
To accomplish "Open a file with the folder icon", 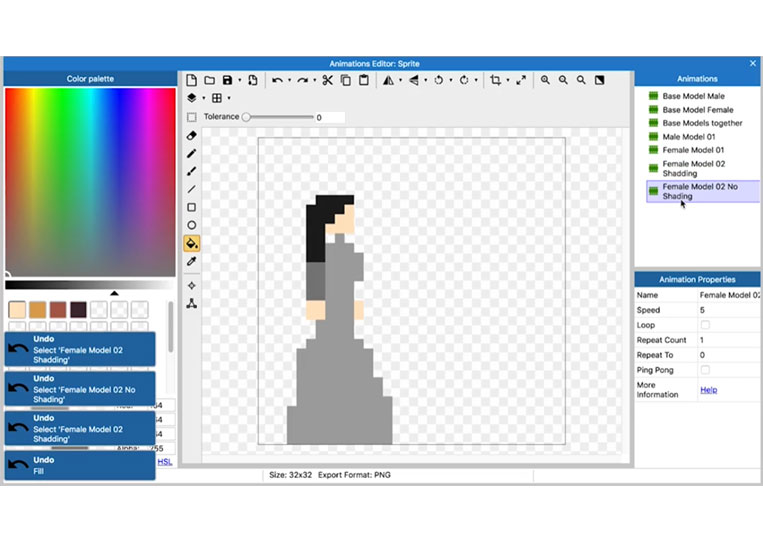I will pos(210,80).
